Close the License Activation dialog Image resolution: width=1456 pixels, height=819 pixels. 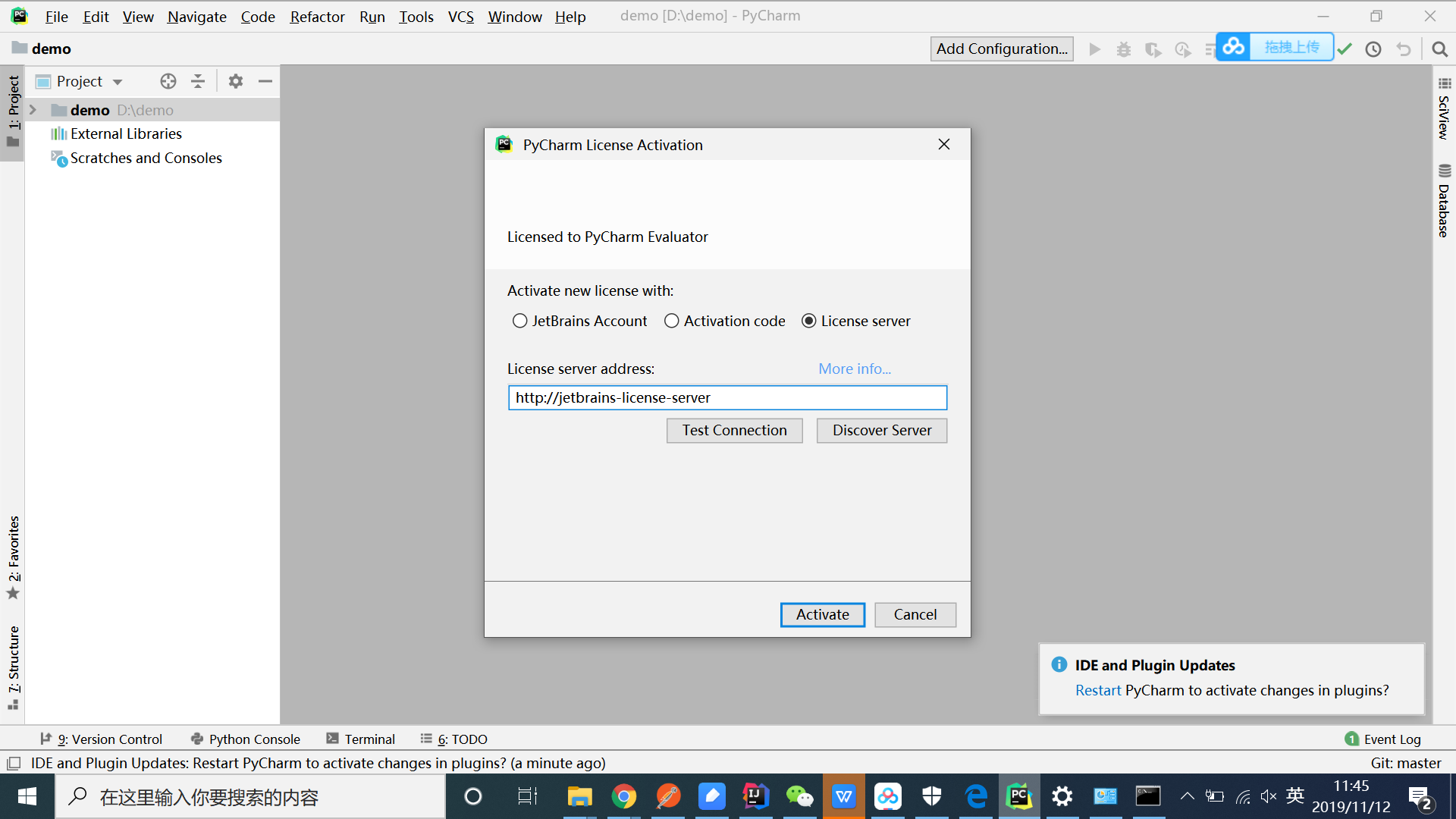(943, 144)
